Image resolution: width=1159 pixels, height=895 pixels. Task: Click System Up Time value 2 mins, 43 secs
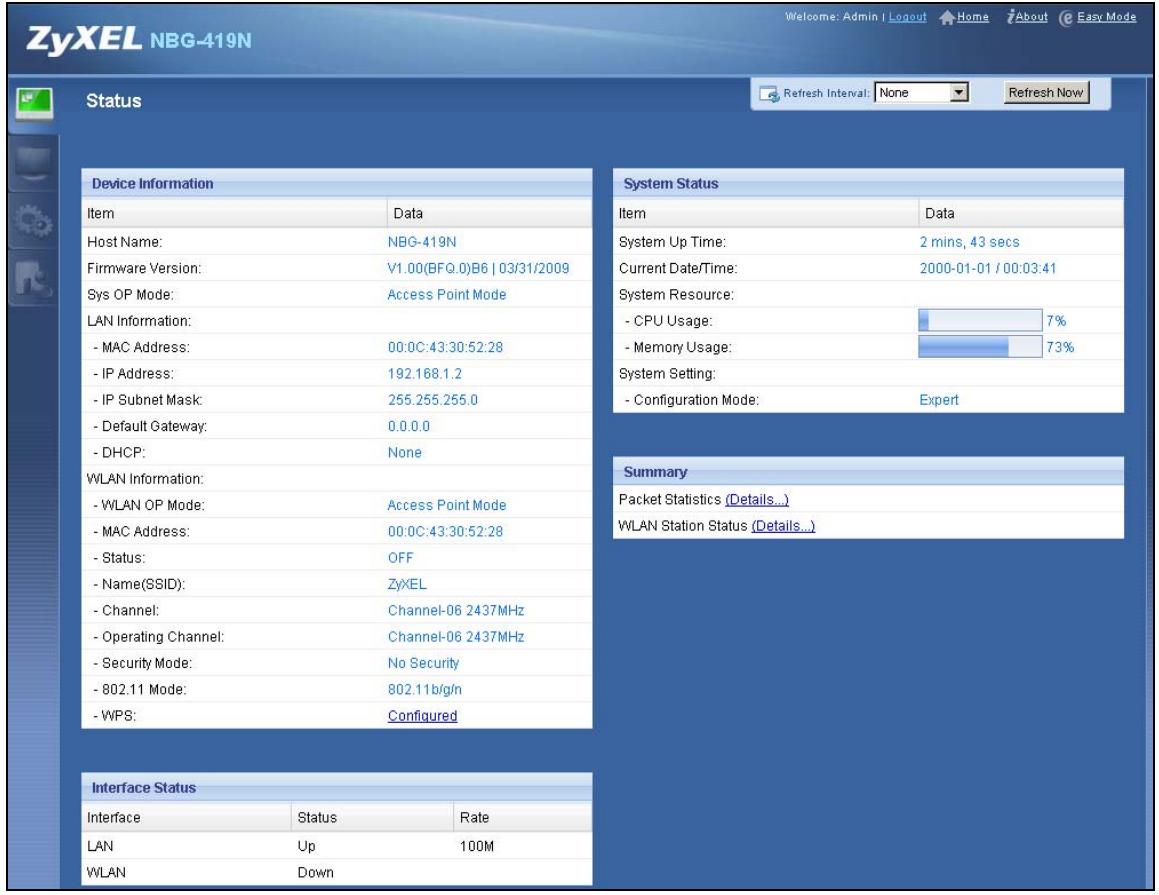click(969, 242)
